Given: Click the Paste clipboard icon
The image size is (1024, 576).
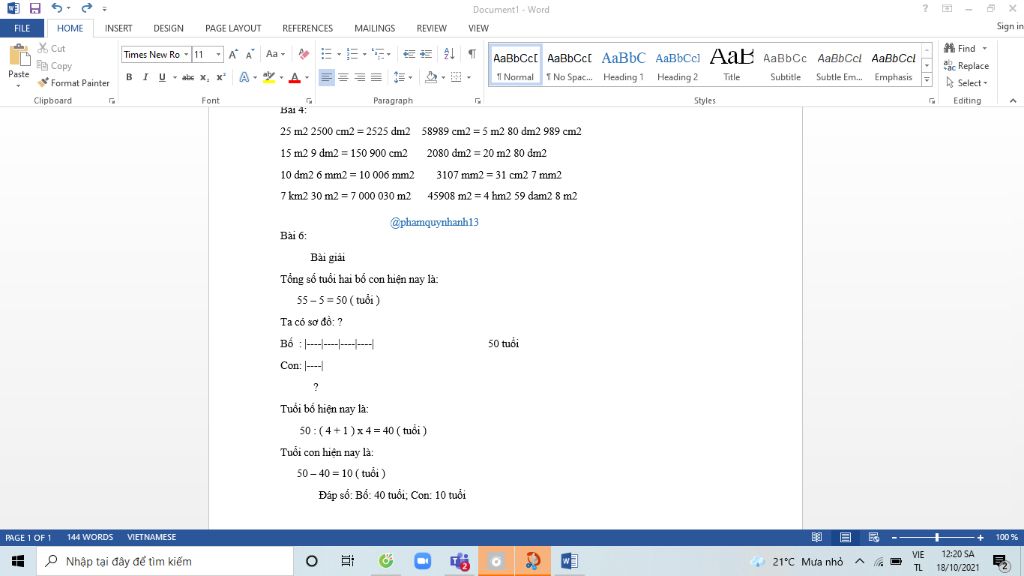Looking at the screenshot, I should point(18,57).
